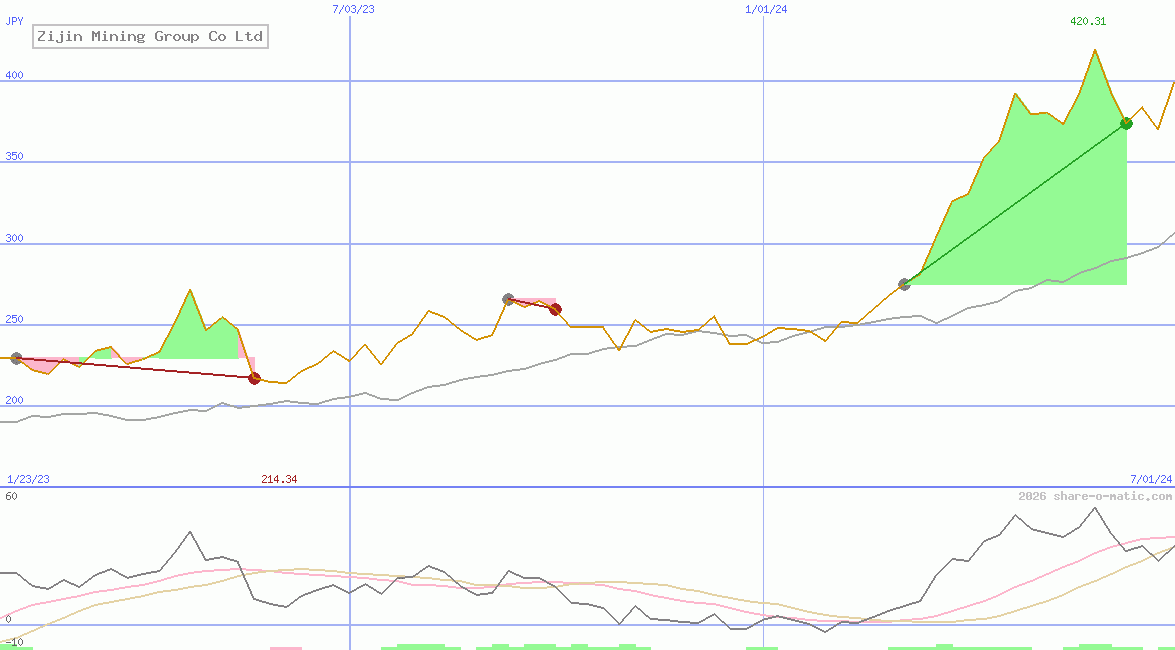Click the large green shaded profit area
Screen dimensions: 1175x650
tap(1040, 230)
